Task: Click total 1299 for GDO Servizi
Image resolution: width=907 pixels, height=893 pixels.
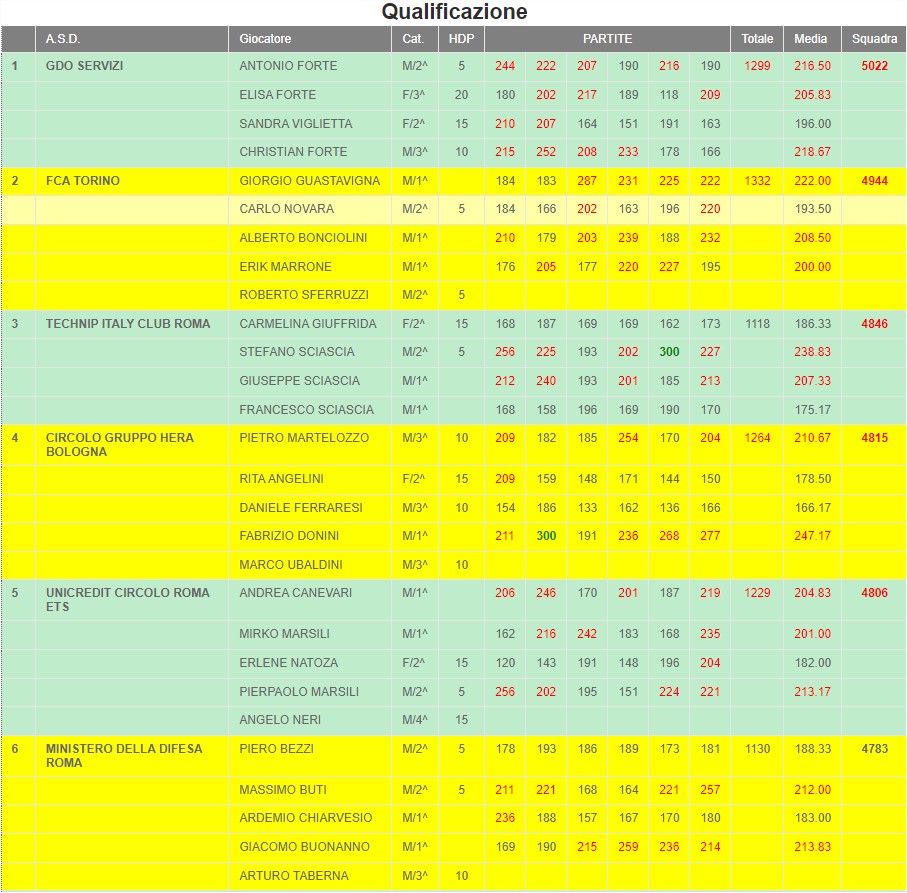Action: point(757,66)
